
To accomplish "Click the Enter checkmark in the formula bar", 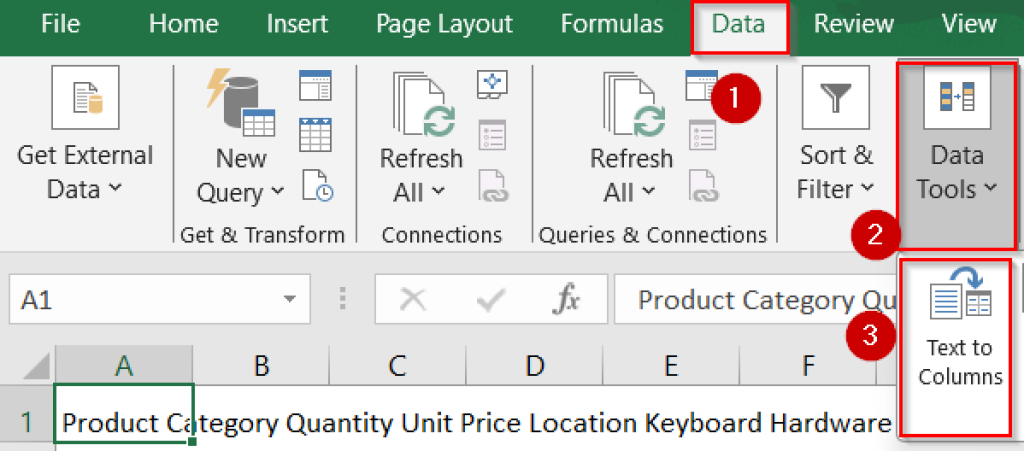I will pos(490,300).
